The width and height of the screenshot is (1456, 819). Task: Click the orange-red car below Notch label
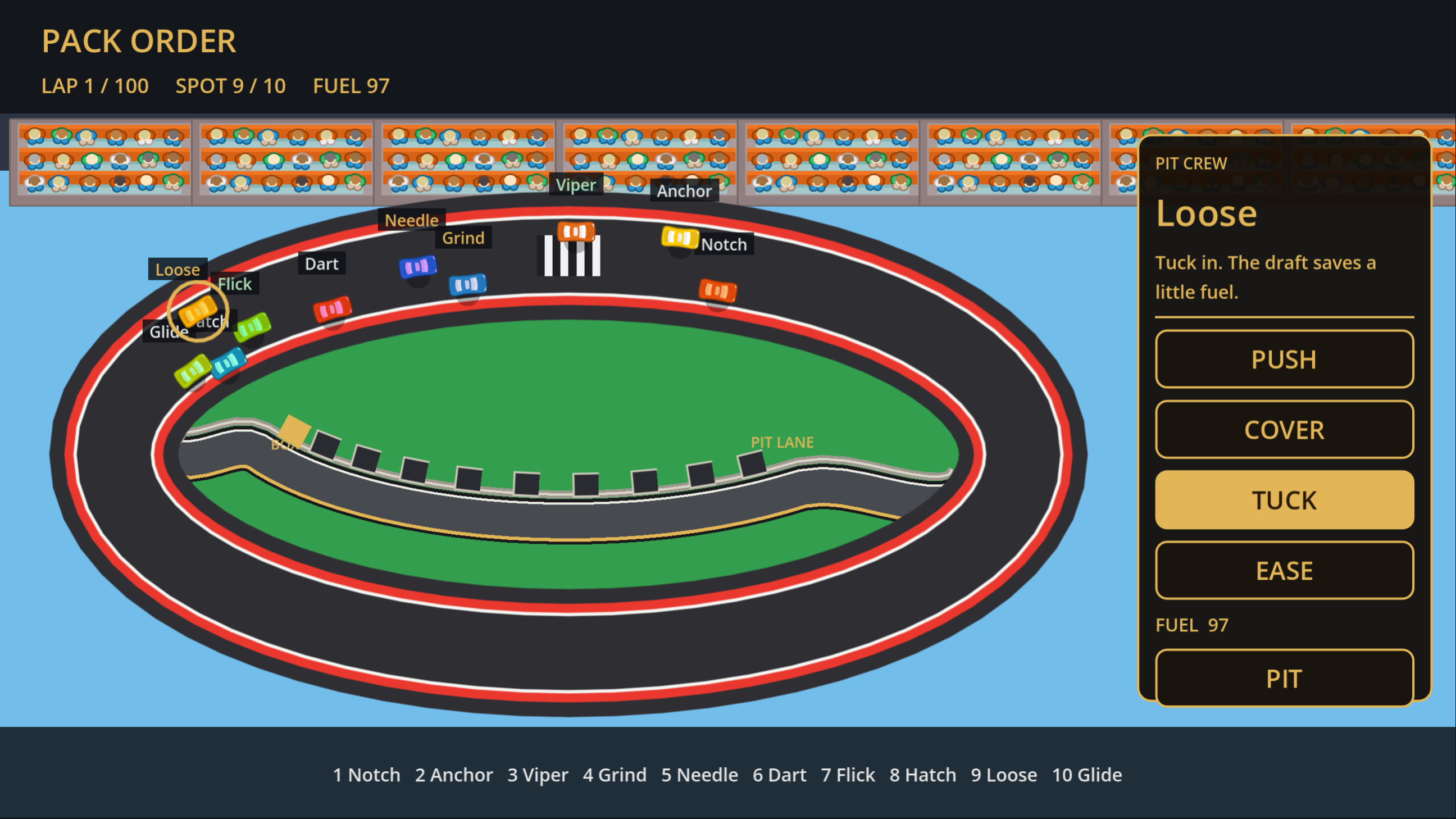(x=718, y=290)
